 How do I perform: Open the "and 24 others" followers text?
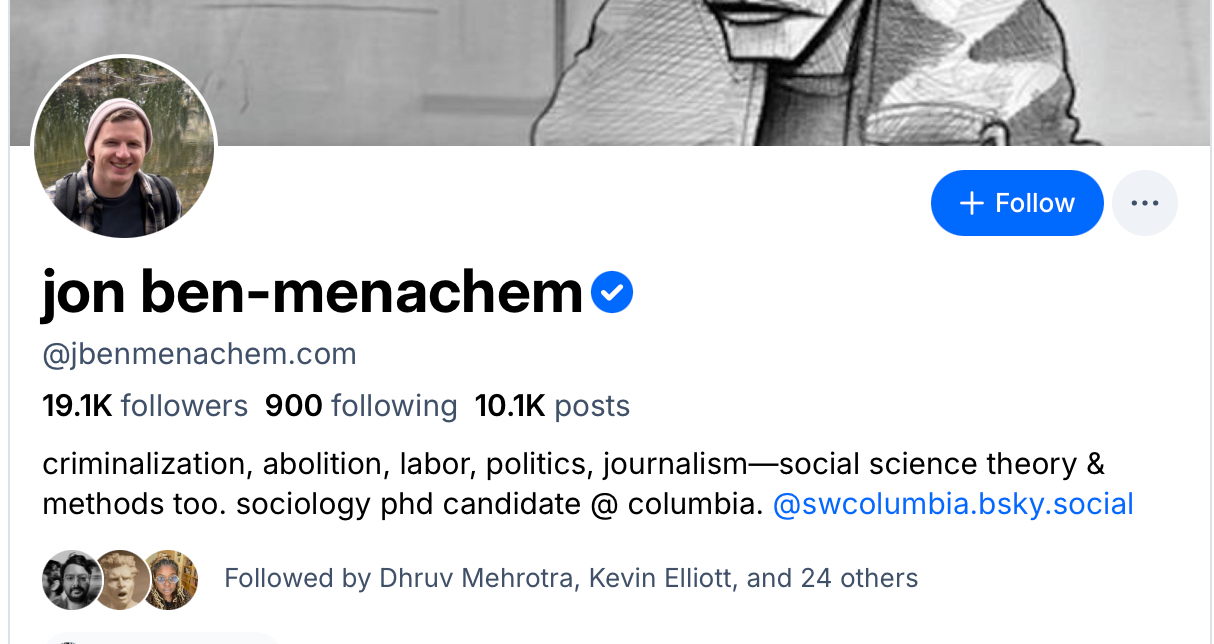(x=832, y=578)
